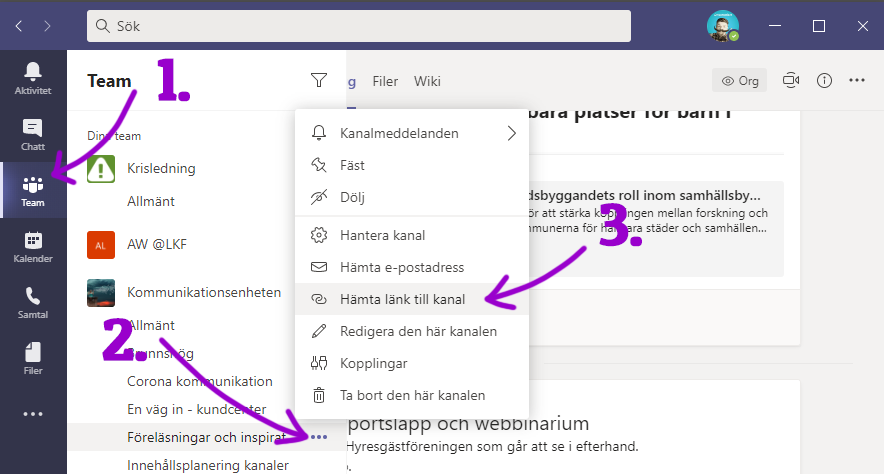Select Hämta länk till kanal
The width and height of the screenshot is (884, 474).
point(412,299)
